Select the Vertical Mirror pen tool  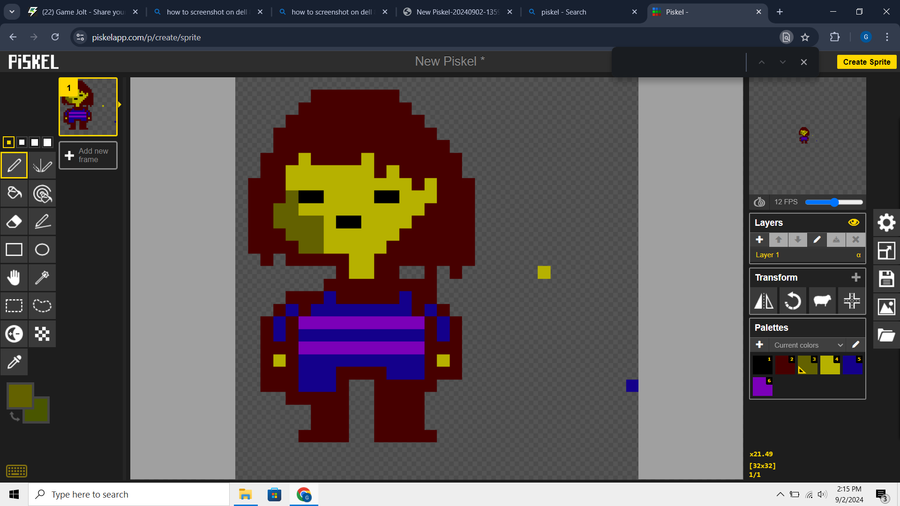pyautogui.click(x=42, y=165)
